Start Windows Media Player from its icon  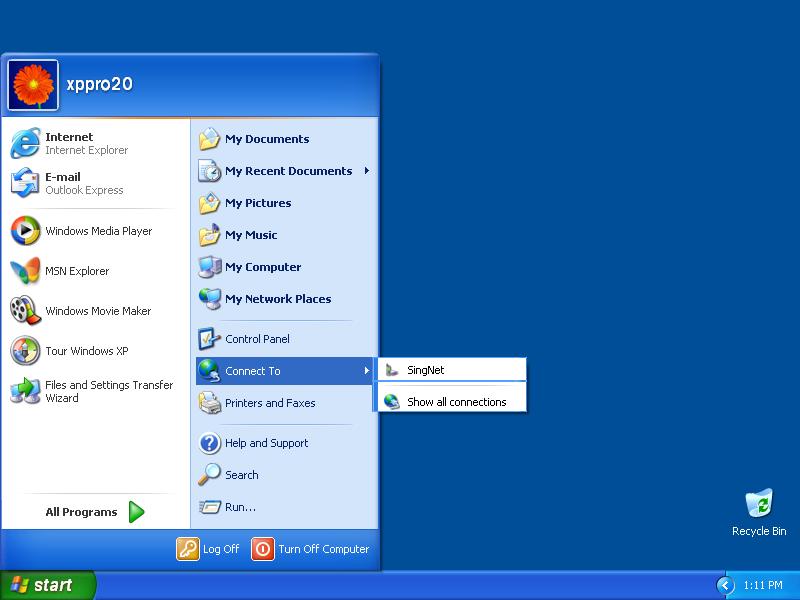pos(25,231)
